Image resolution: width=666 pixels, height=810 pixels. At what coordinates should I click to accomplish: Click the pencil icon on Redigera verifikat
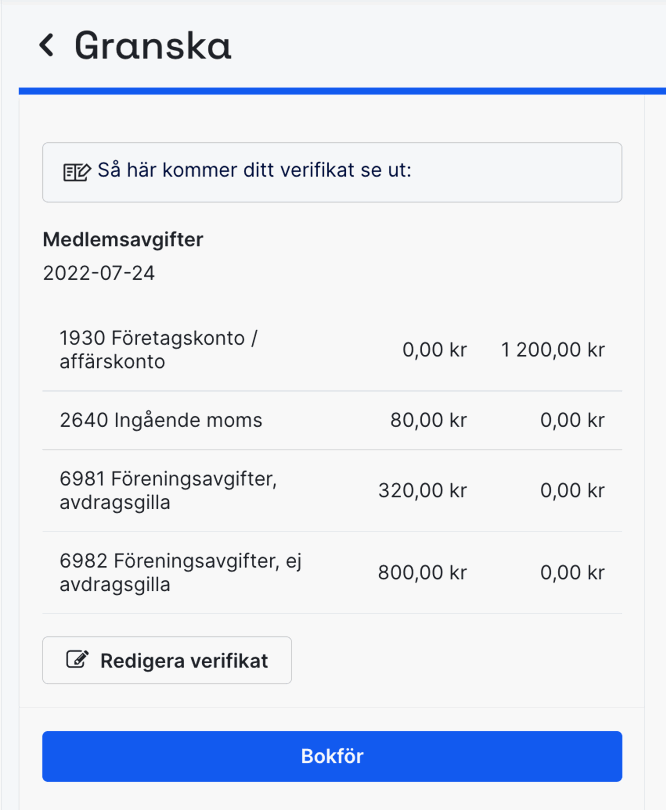coord(75,659)
